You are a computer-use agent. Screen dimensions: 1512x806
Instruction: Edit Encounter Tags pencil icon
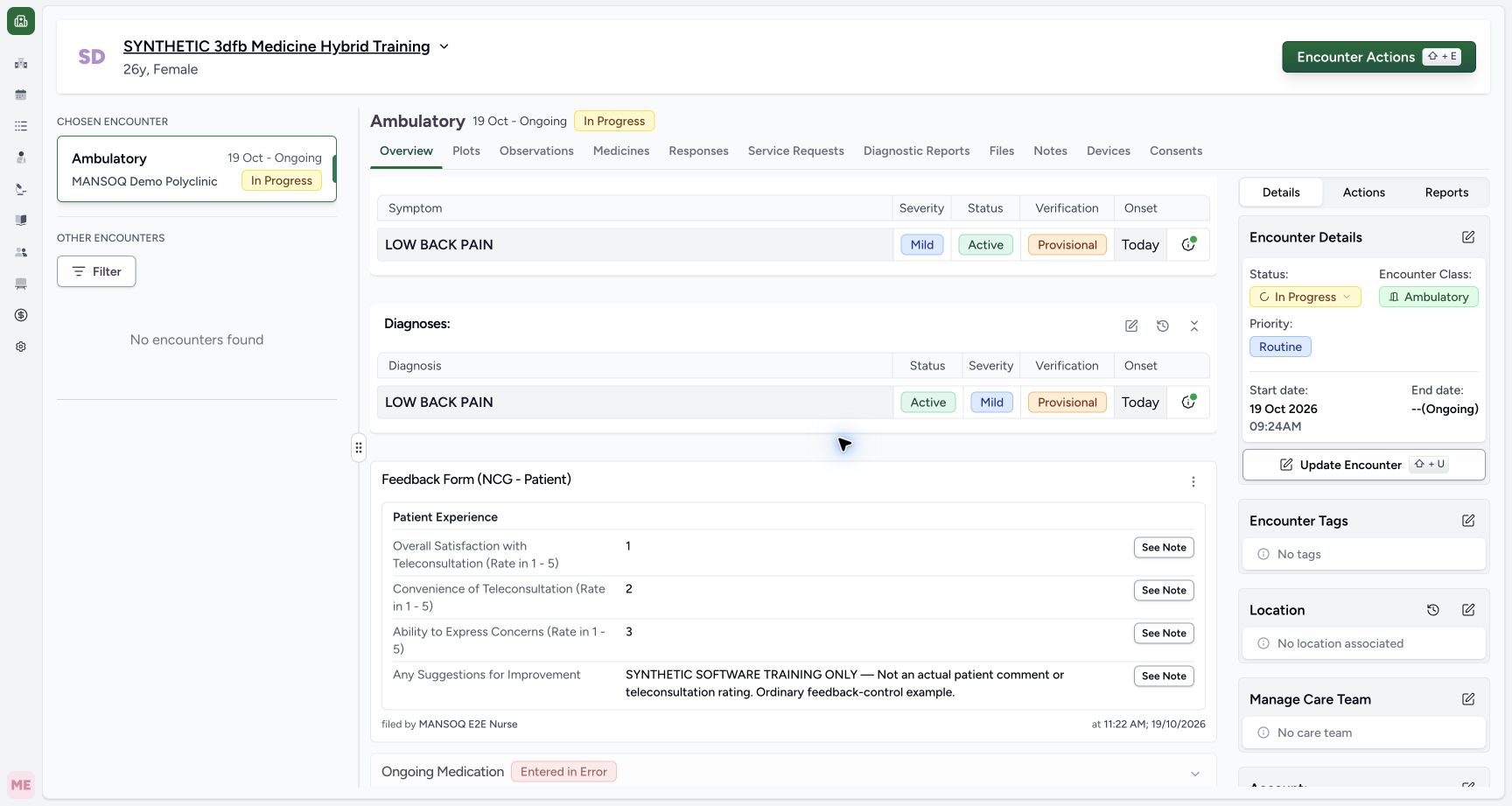point(1468,521)
